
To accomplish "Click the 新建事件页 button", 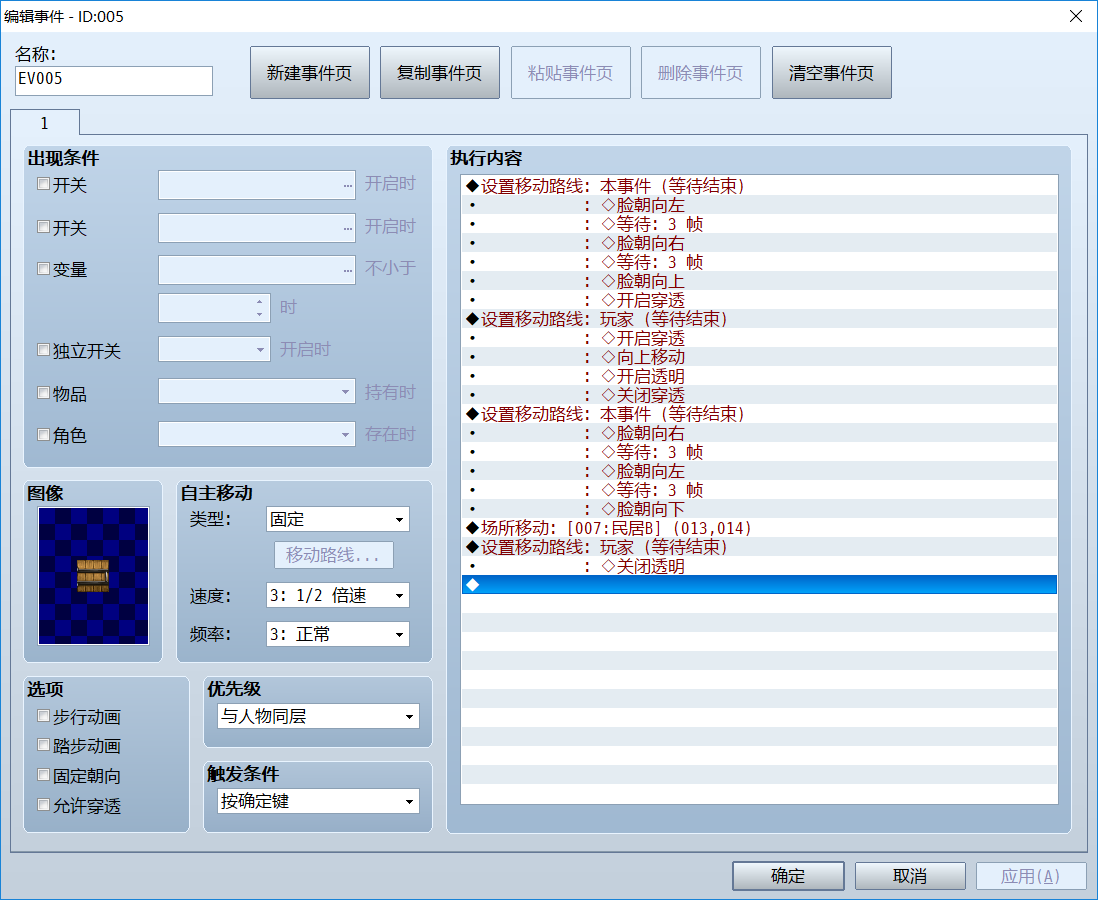I will coord(310,73).
